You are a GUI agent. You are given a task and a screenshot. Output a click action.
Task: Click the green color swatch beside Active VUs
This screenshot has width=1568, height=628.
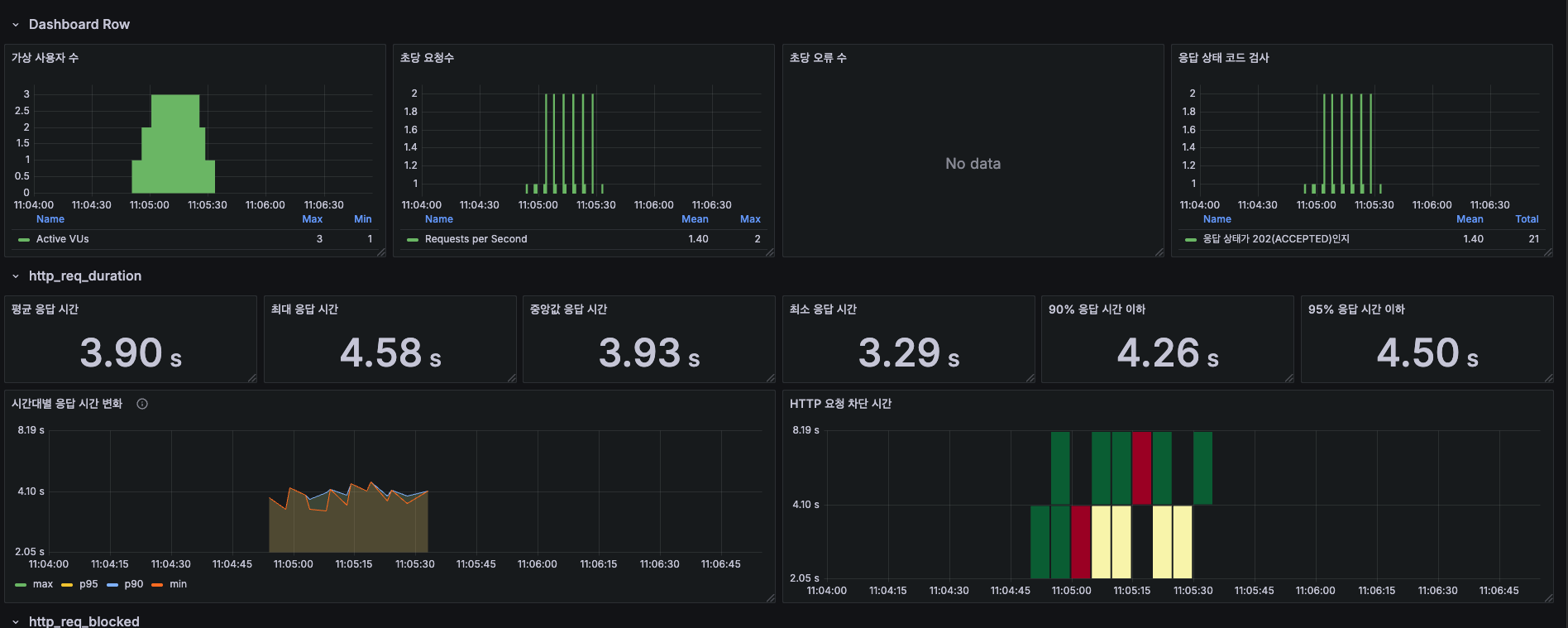24,239
